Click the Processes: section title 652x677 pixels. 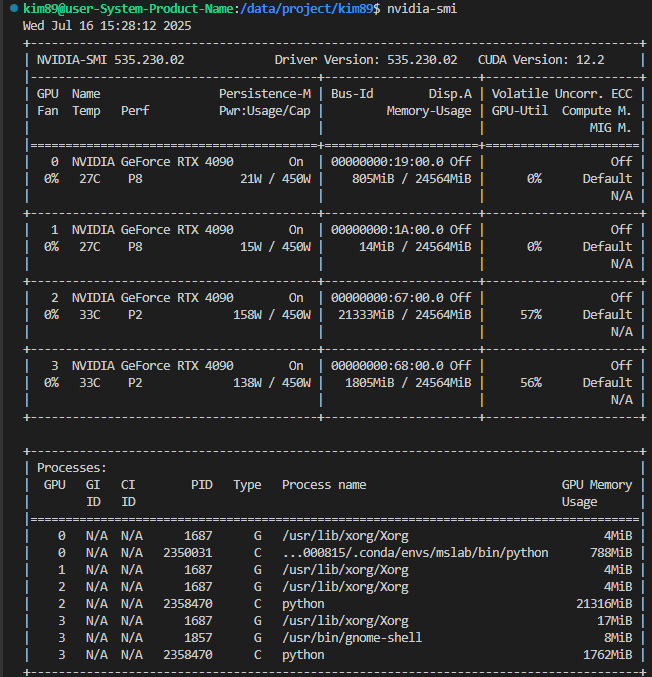(x=72, y=468)
